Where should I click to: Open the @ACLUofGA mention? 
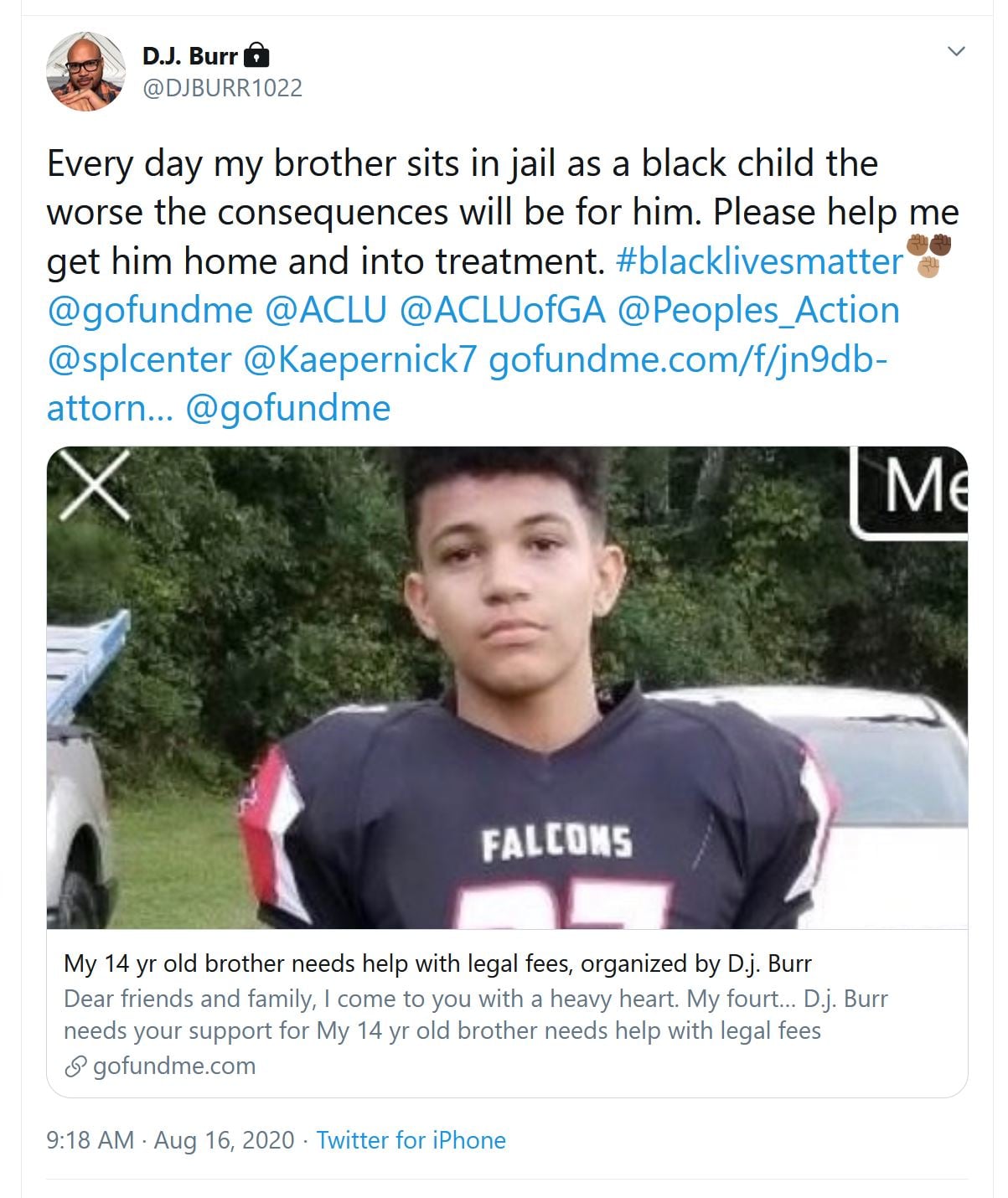coord(503,310)
